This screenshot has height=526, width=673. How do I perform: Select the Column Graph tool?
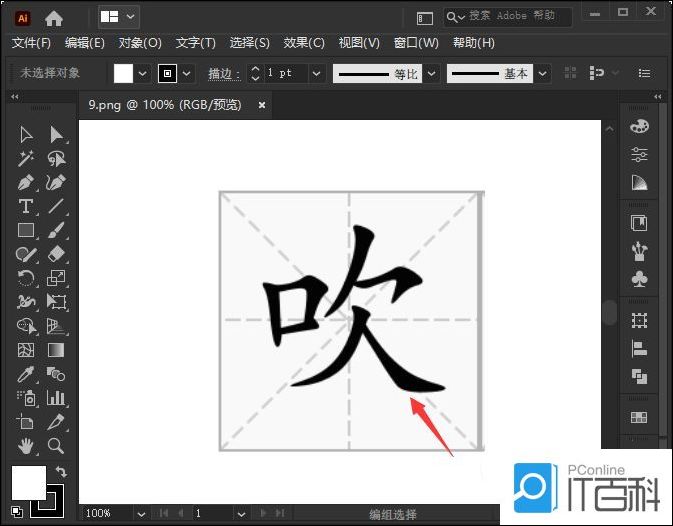click(56, 398)
